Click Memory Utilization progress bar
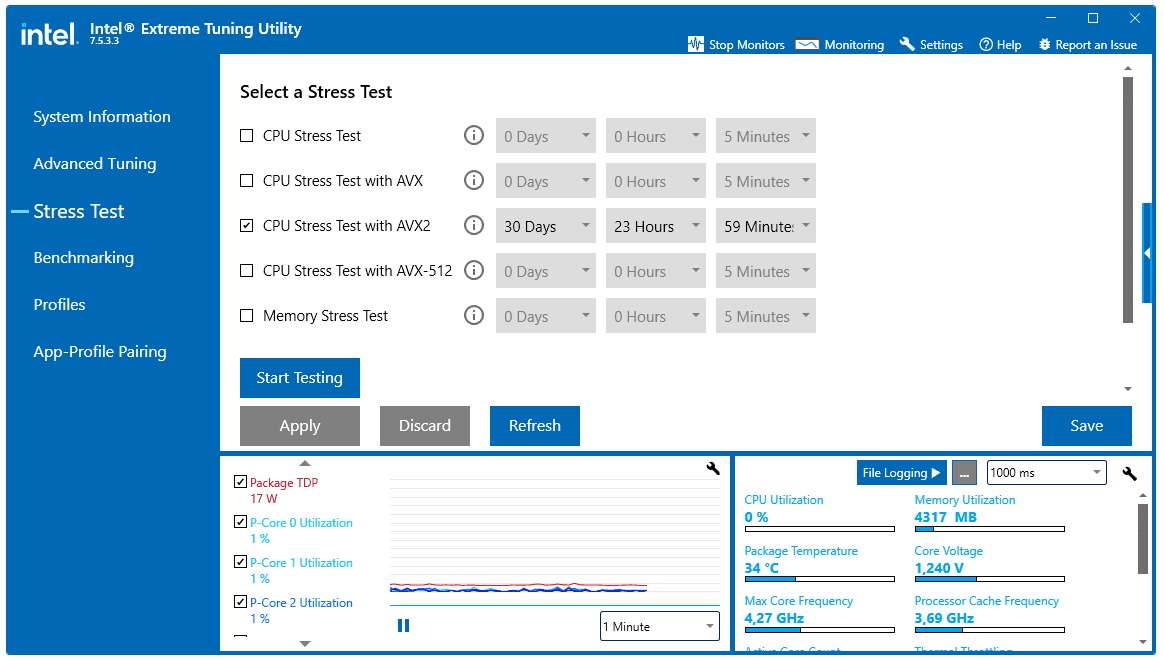The image size is (1164, 660). 990,529
